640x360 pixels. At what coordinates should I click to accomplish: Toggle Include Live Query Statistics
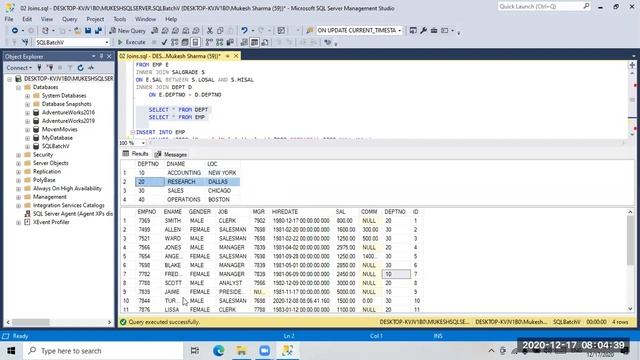coord(220,42)
